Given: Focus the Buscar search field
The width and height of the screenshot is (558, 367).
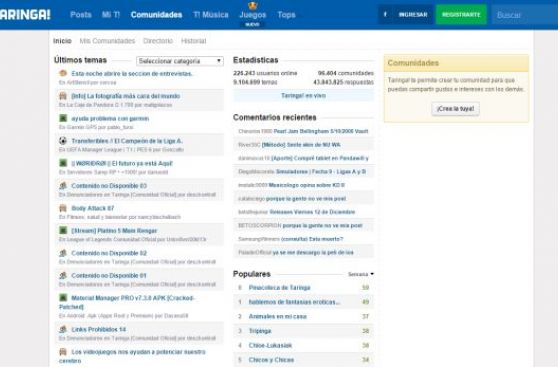Looking at the screenshot, I should 525,15.
